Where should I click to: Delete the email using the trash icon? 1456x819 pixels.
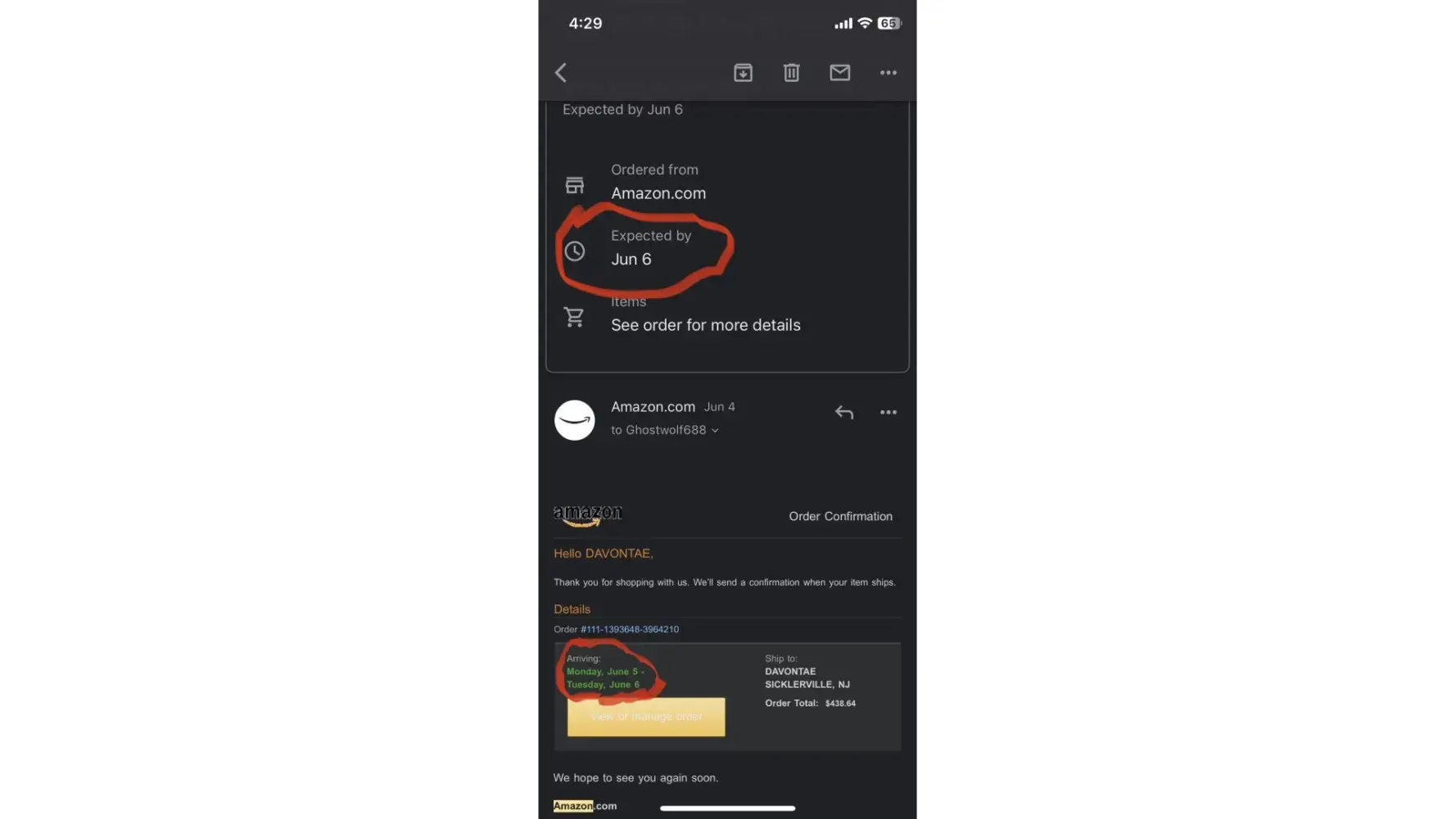click(x=791, y=73)
